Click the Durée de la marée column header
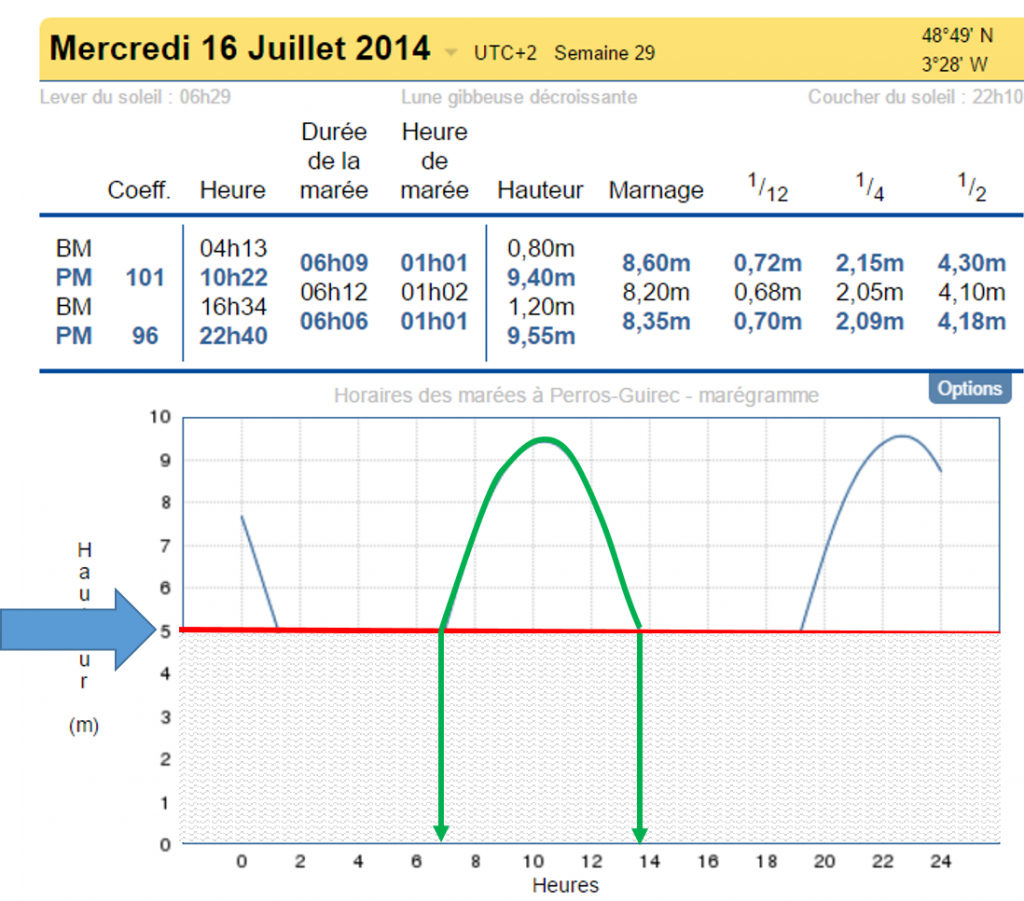The width and height of the screenshot is (1024, 901). pyautogui.click(x=334, y=161)
